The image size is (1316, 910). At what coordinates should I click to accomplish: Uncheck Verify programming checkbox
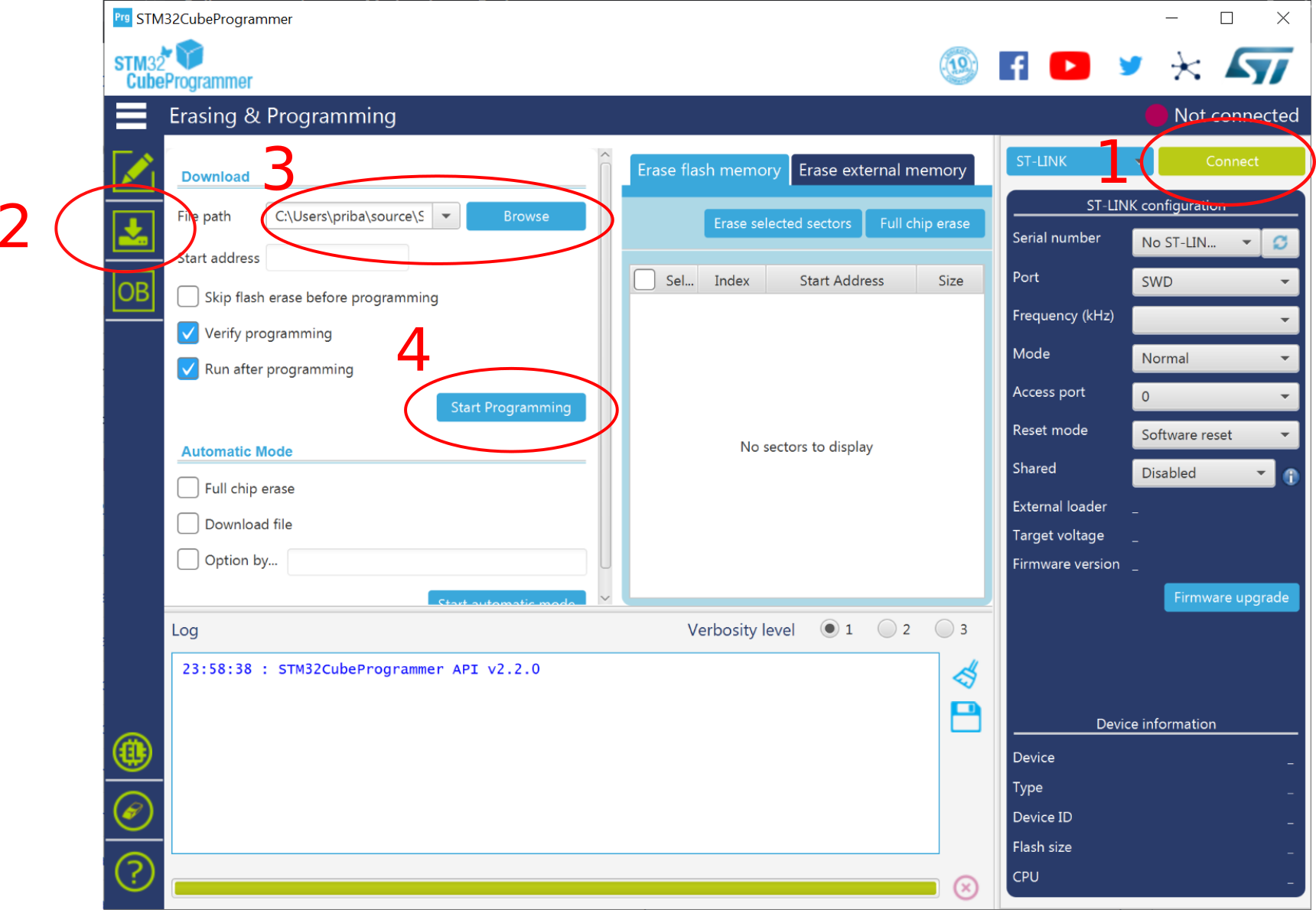pos(188,333)
